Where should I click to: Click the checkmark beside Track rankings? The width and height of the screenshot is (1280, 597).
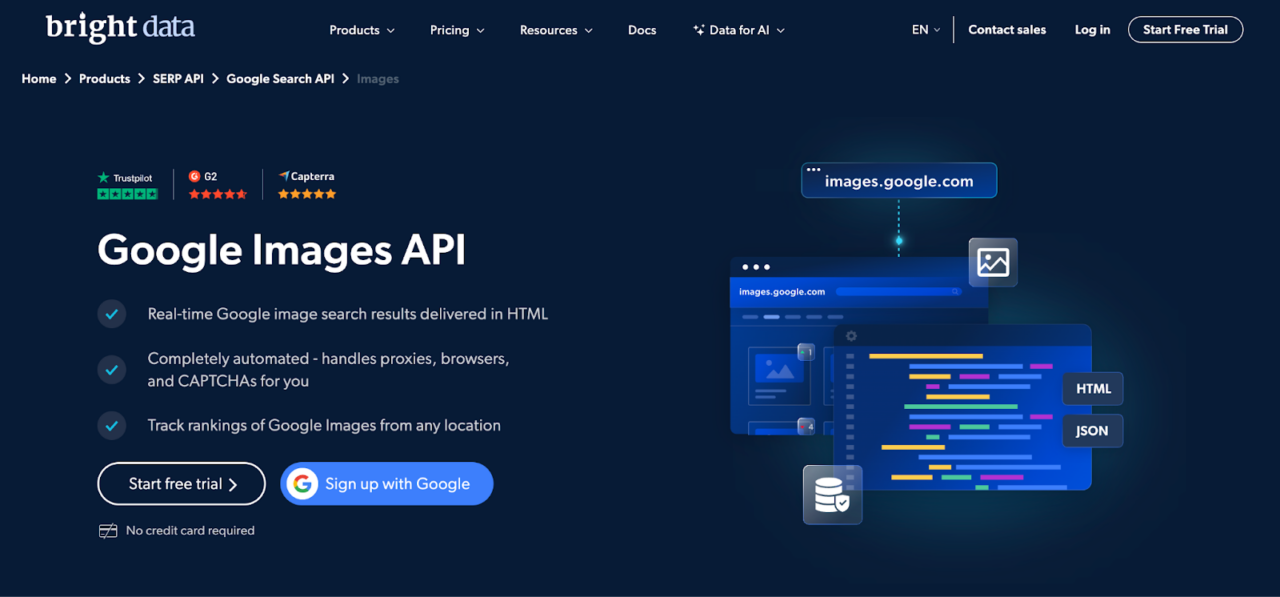click(112, 425)
